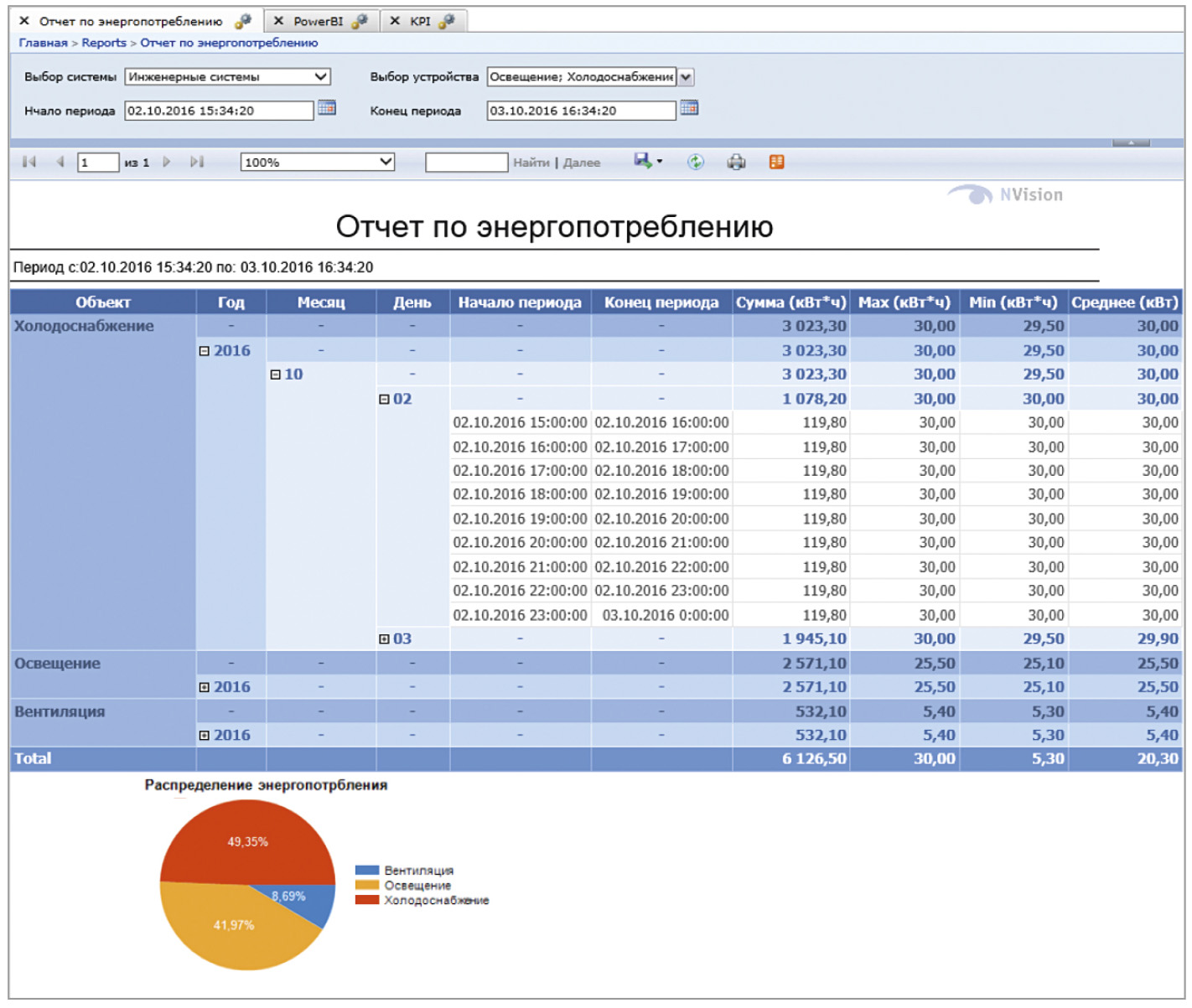Screen dimensions: 1192x1008
Task: Click orange Освещение legend swatch
Action: click(367, 886)
